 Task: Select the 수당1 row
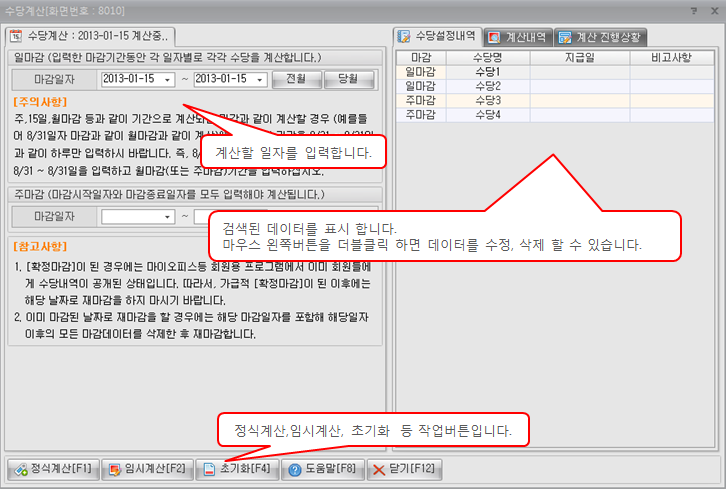tap(555, 72)
